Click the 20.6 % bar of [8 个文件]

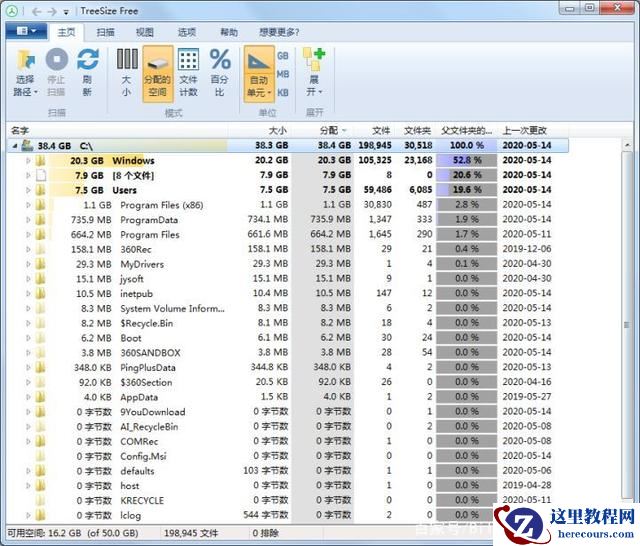coord(467,175)
